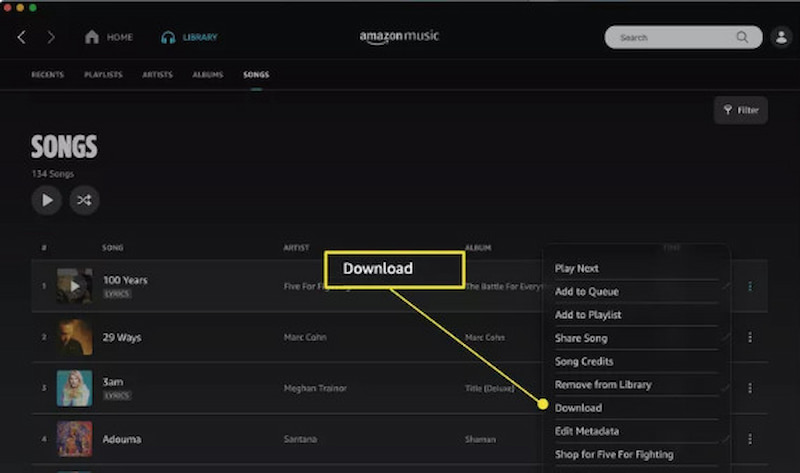Select Share Song menu entry
The image size is (800, 473).
click(x=581, y=338)
